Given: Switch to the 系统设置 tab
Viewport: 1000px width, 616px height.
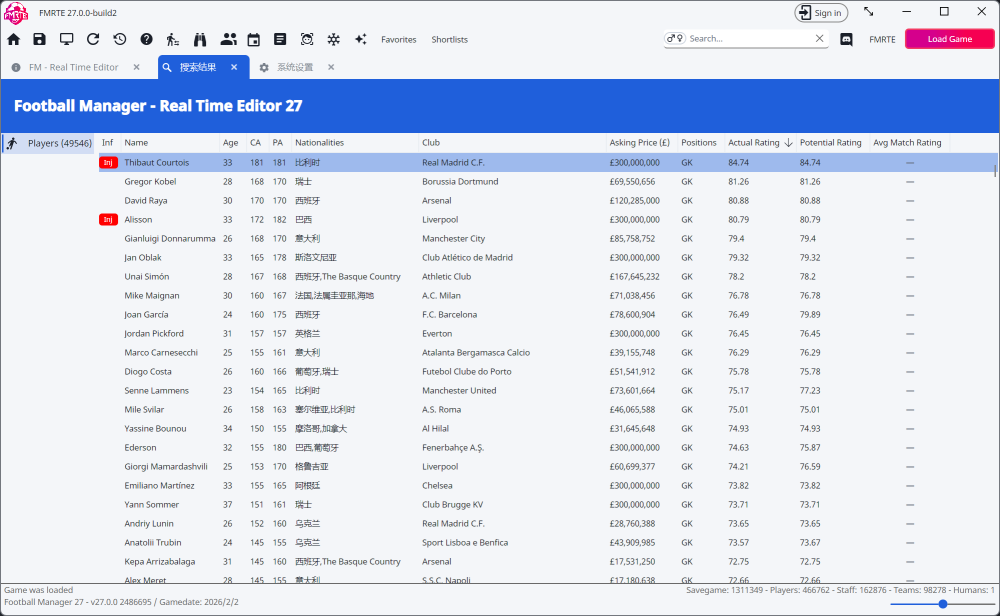Looking at the screenshot, I should click(x=295, y=67).
